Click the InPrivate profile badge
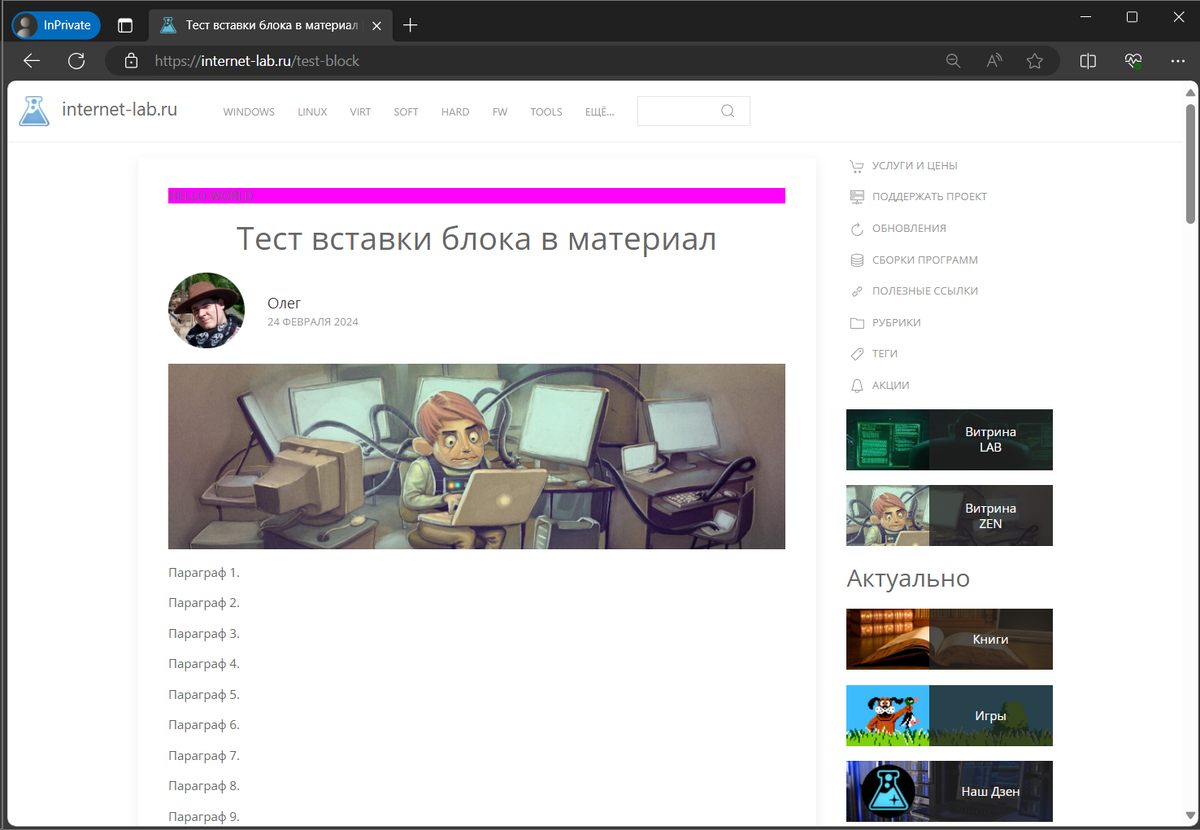 click(x=56, y=25)
